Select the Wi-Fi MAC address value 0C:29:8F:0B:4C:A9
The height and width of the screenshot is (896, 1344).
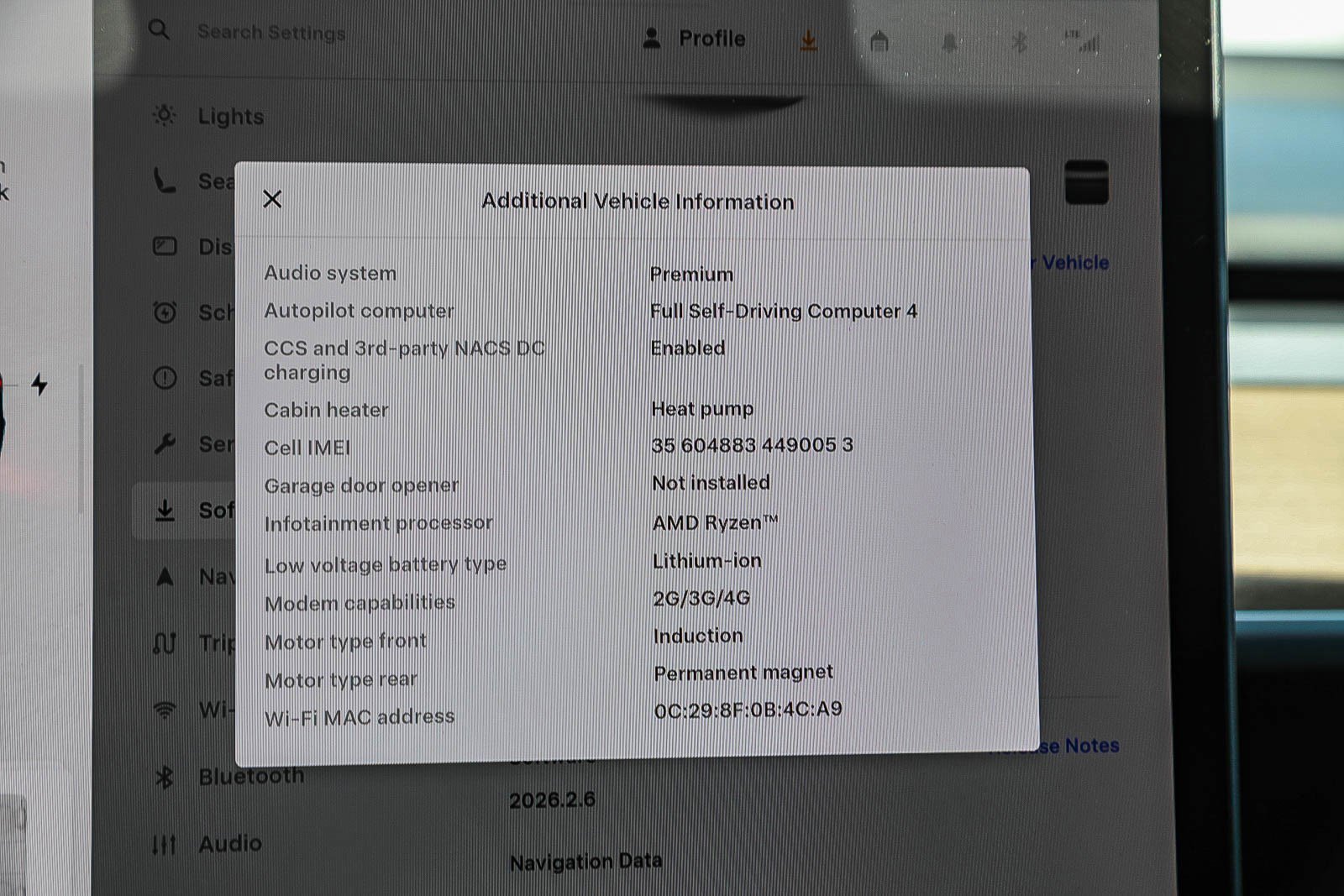[748, 710]
